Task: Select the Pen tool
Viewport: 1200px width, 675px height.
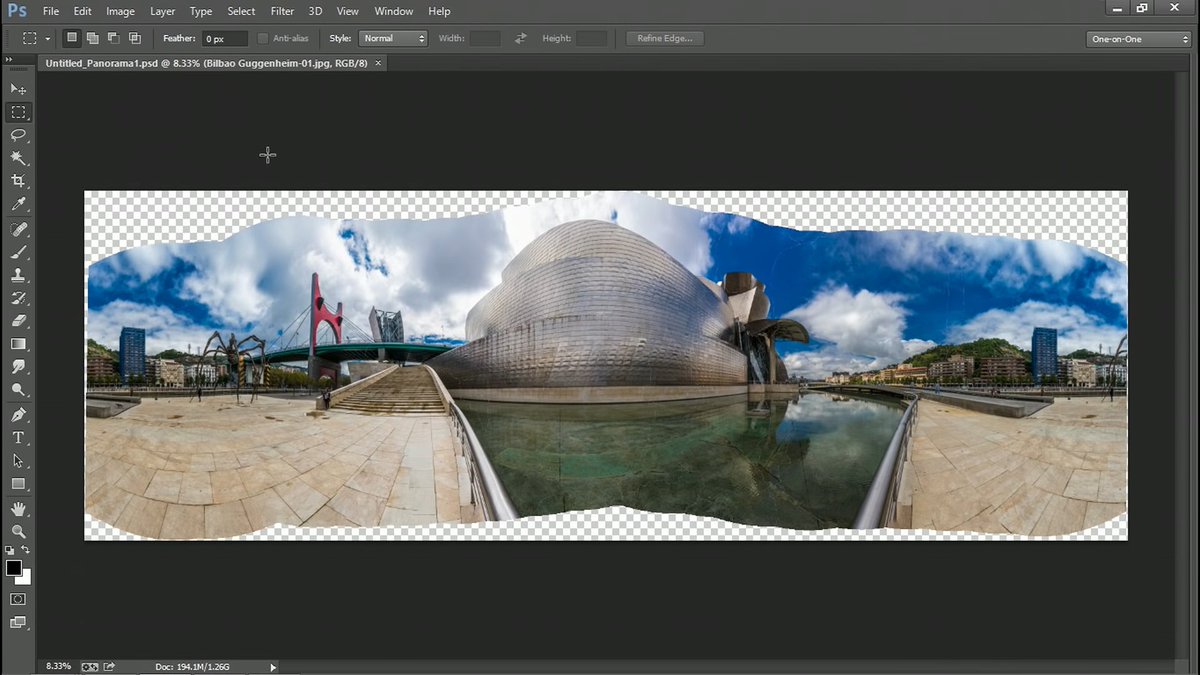Action: click(x=18, y=414)
